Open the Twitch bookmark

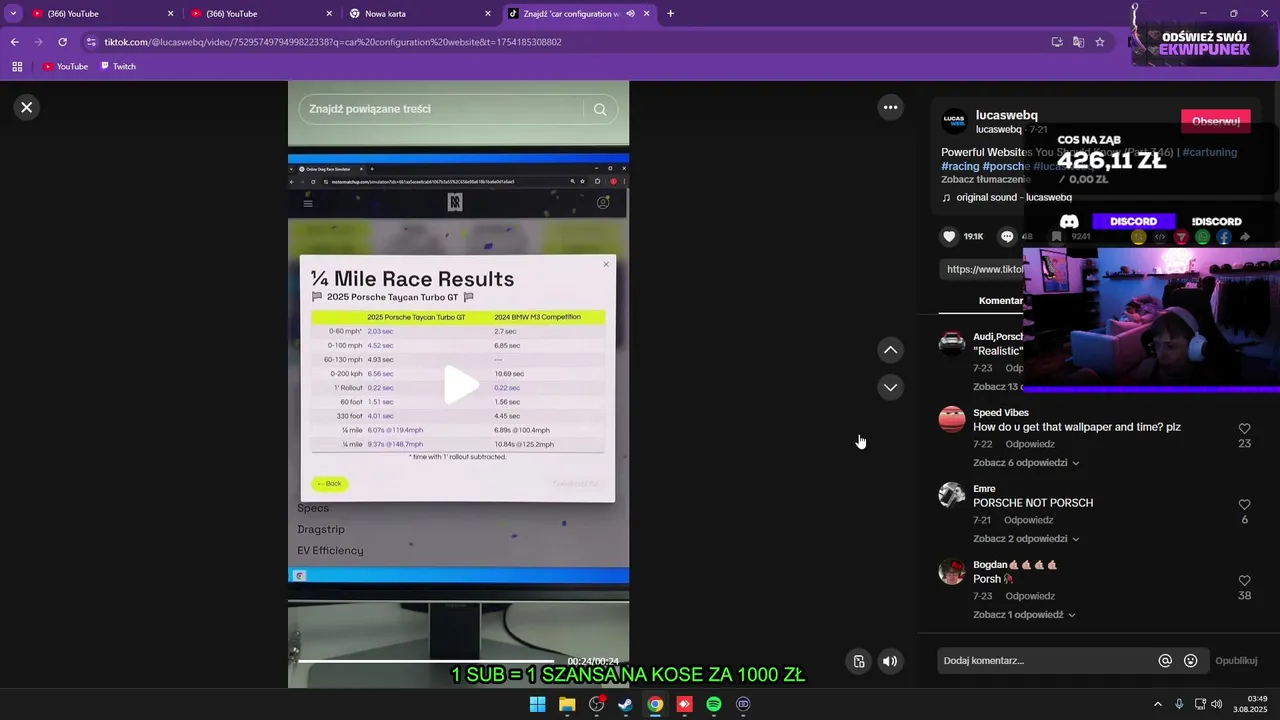[x=117, y=67]
